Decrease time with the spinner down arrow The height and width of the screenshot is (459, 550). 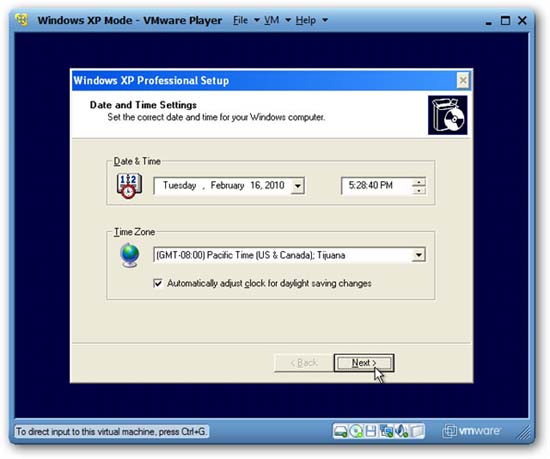(419, 190)
